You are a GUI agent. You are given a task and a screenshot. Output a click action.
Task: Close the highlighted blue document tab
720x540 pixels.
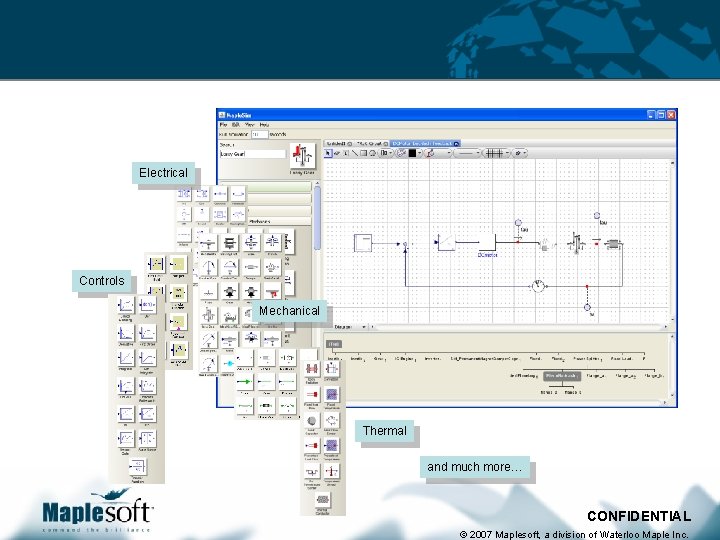click(456, 144)
